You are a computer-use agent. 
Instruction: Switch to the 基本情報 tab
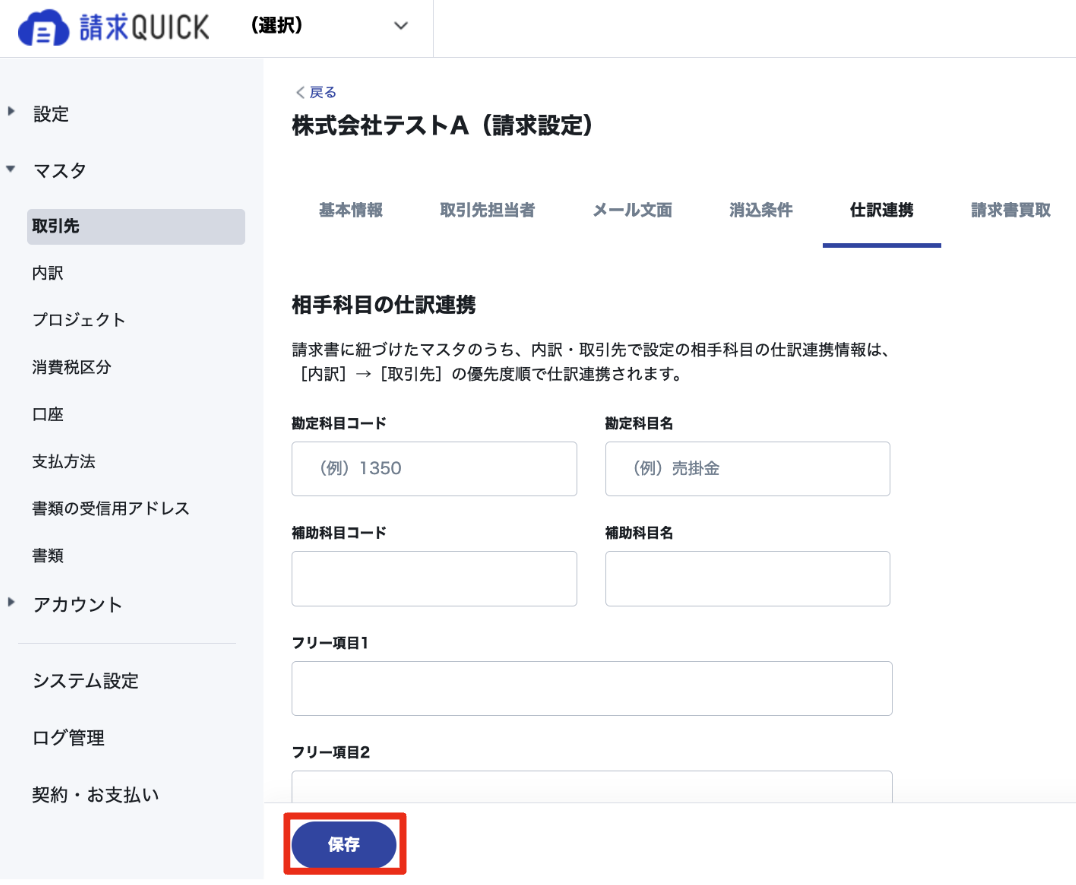pyautogui.click(x=351, y=210)
